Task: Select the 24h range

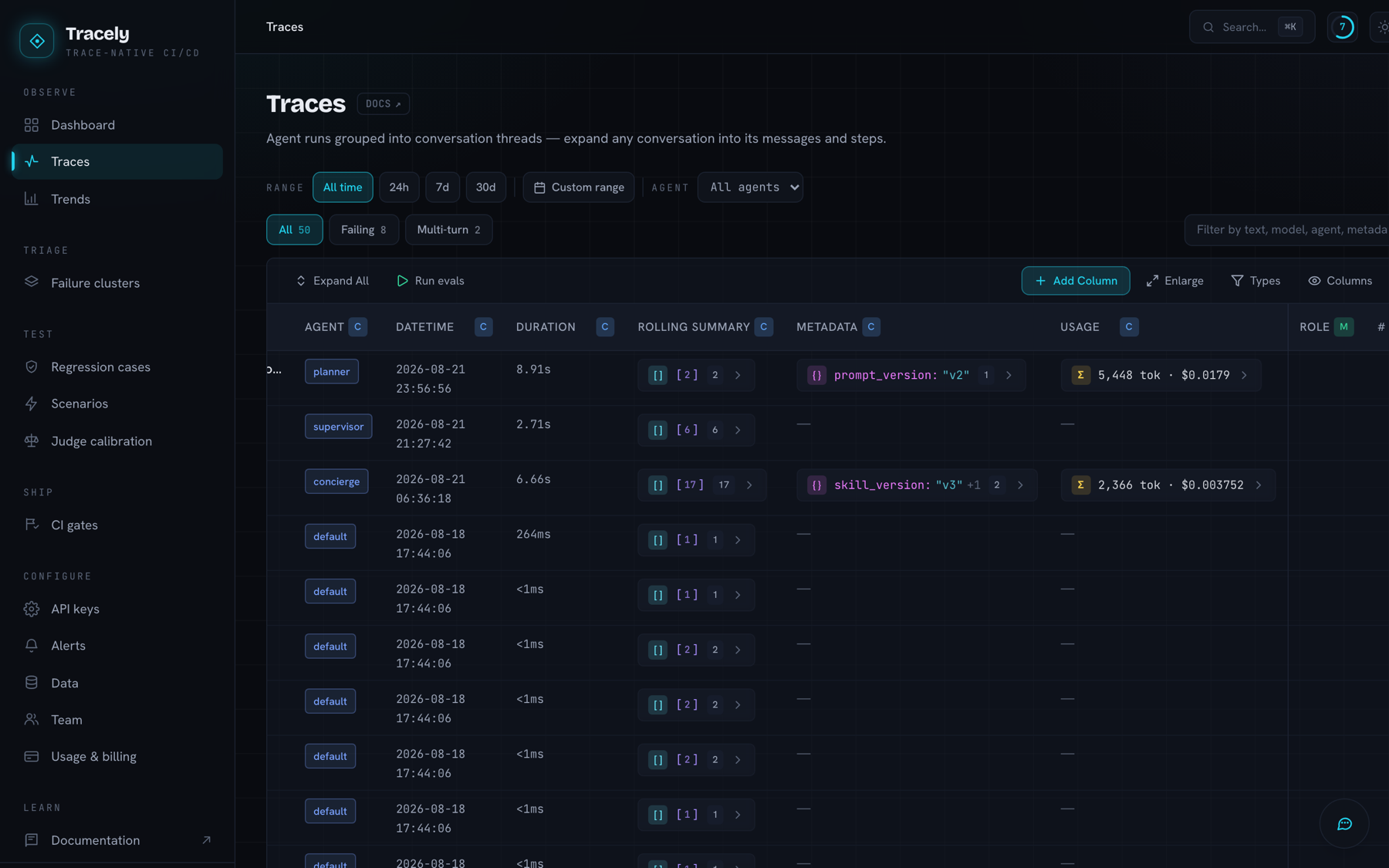Action: pyautogui.click(x=399, y=187)
